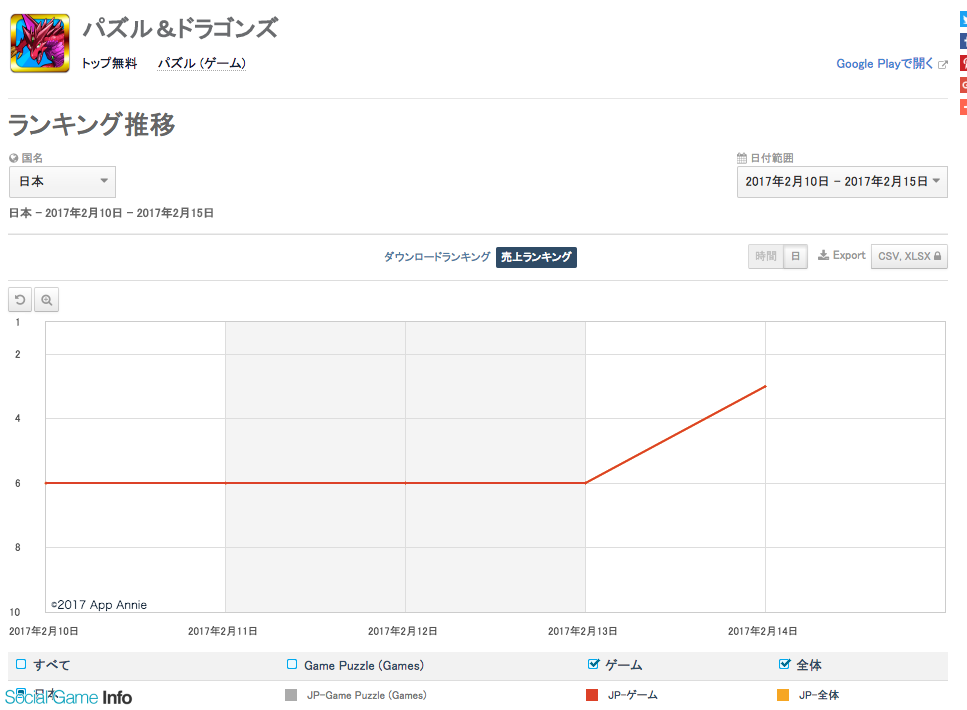Screen dimensions: 967x710
Task: Click the x-axis label 2017年2月13日
Action: tap(583, 631)
